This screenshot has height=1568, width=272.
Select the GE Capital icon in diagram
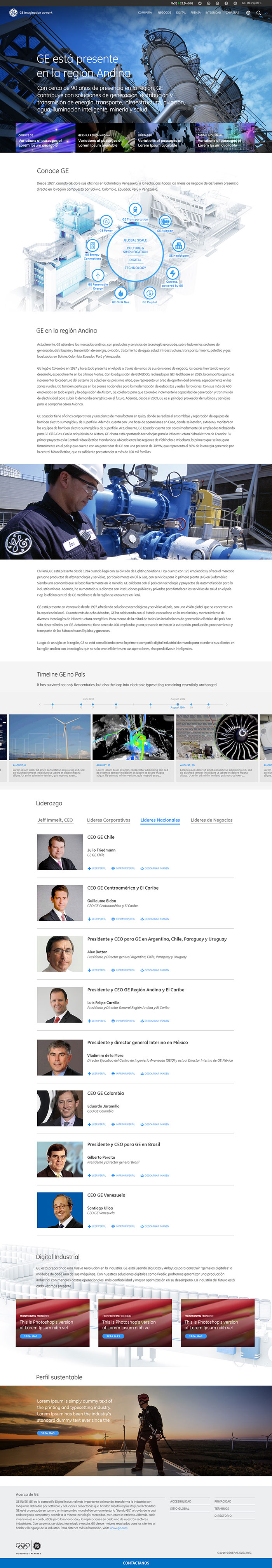pyautogui.click(x=150, y=293)
